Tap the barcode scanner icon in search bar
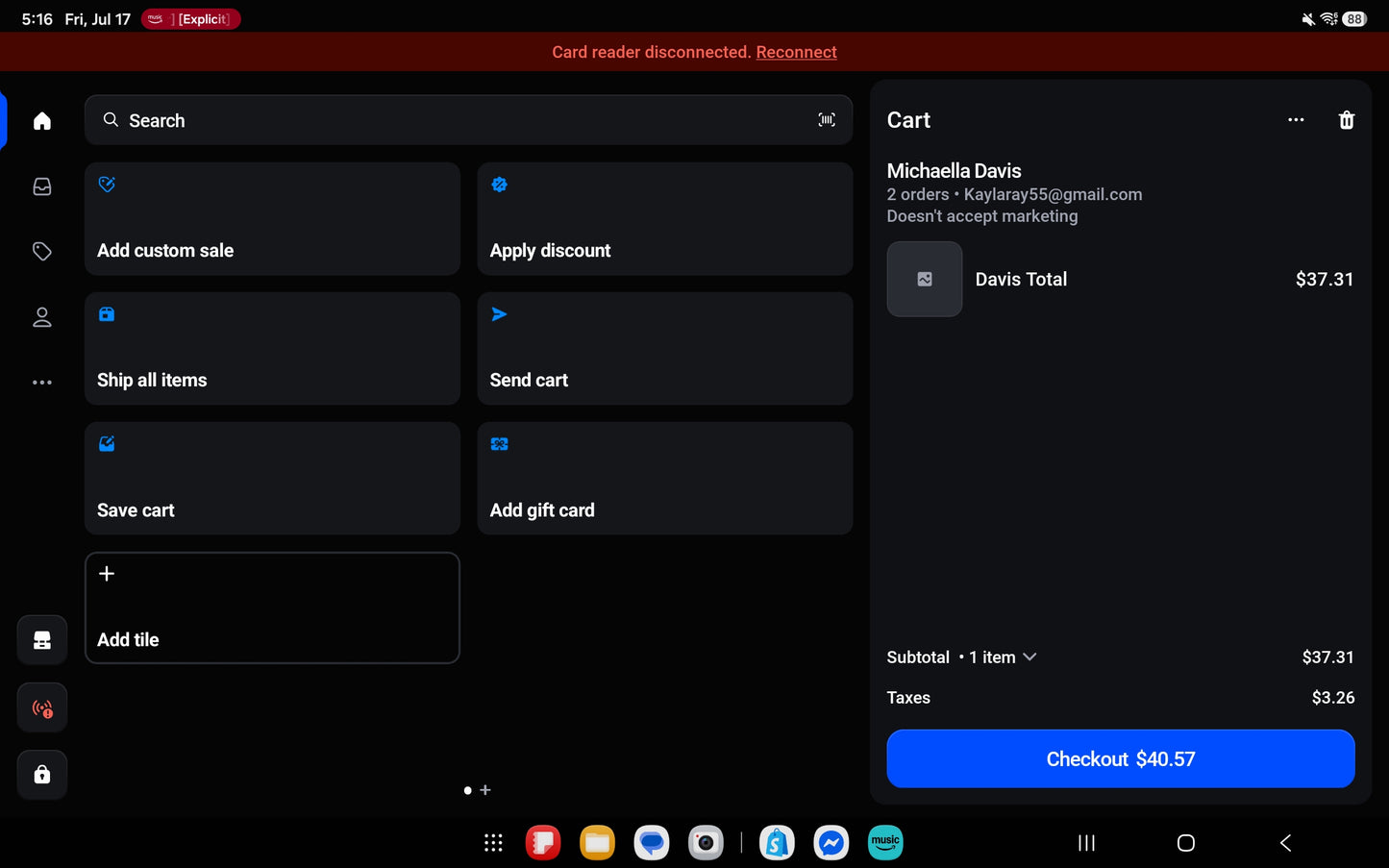 pos(827,120)
